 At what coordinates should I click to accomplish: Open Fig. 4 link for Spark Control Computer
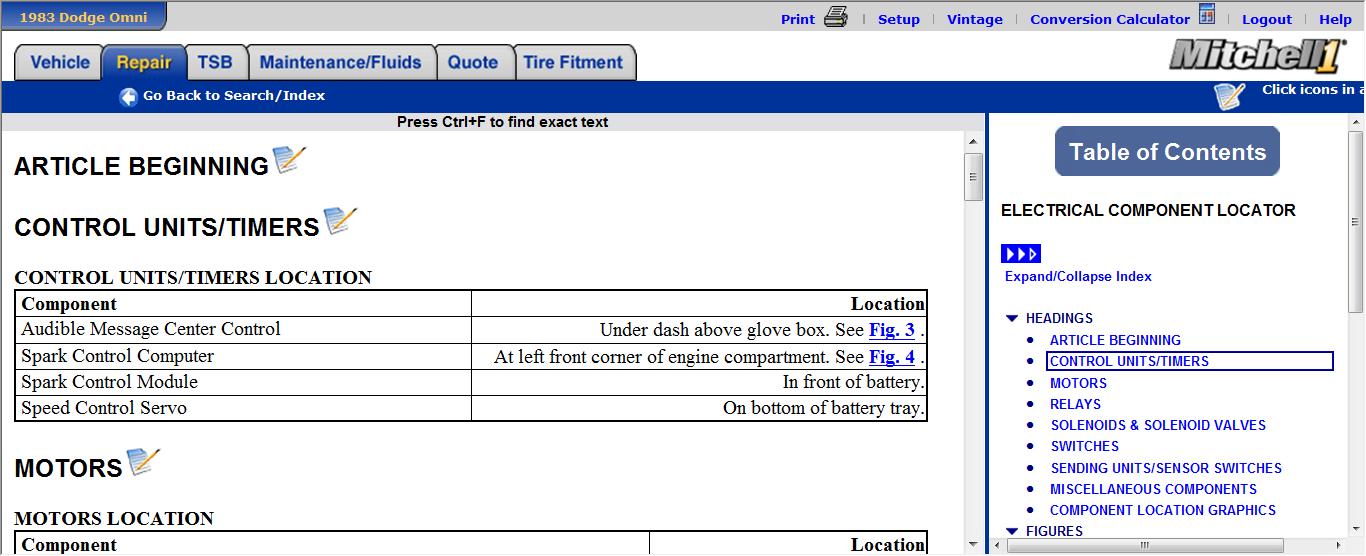892,356
